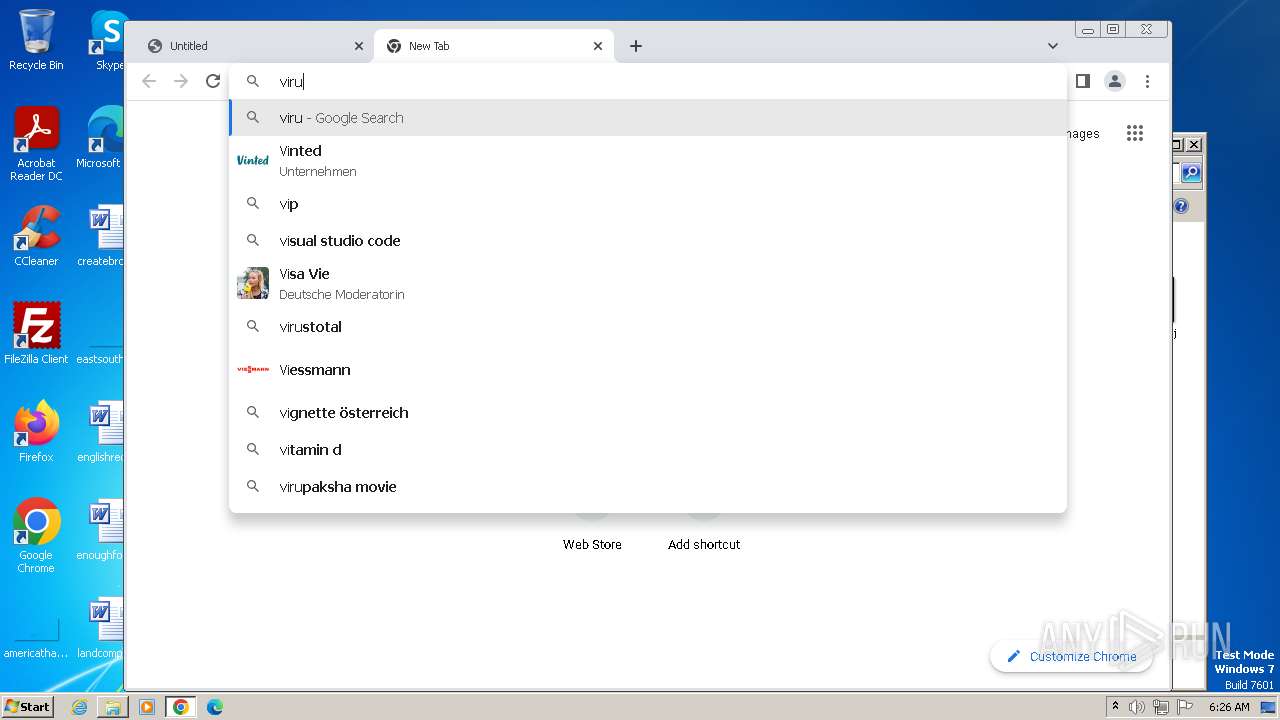This screenshot has width=1280, height=720.
Task: Click the Edge icon in the taskbar
Action: [214, 707]
